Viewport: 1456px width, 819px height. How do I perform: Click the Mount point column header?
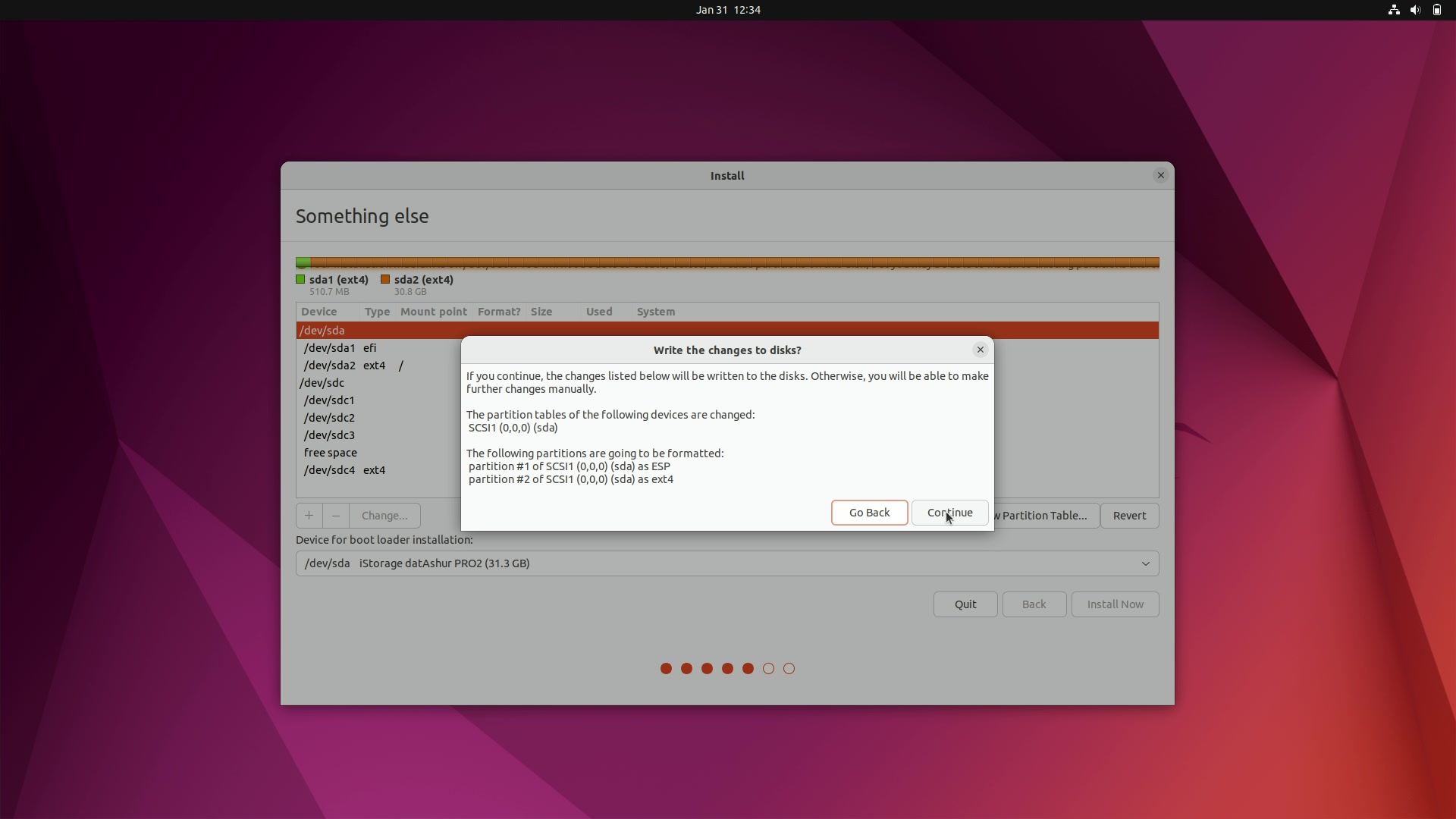(x=434, y=312)
